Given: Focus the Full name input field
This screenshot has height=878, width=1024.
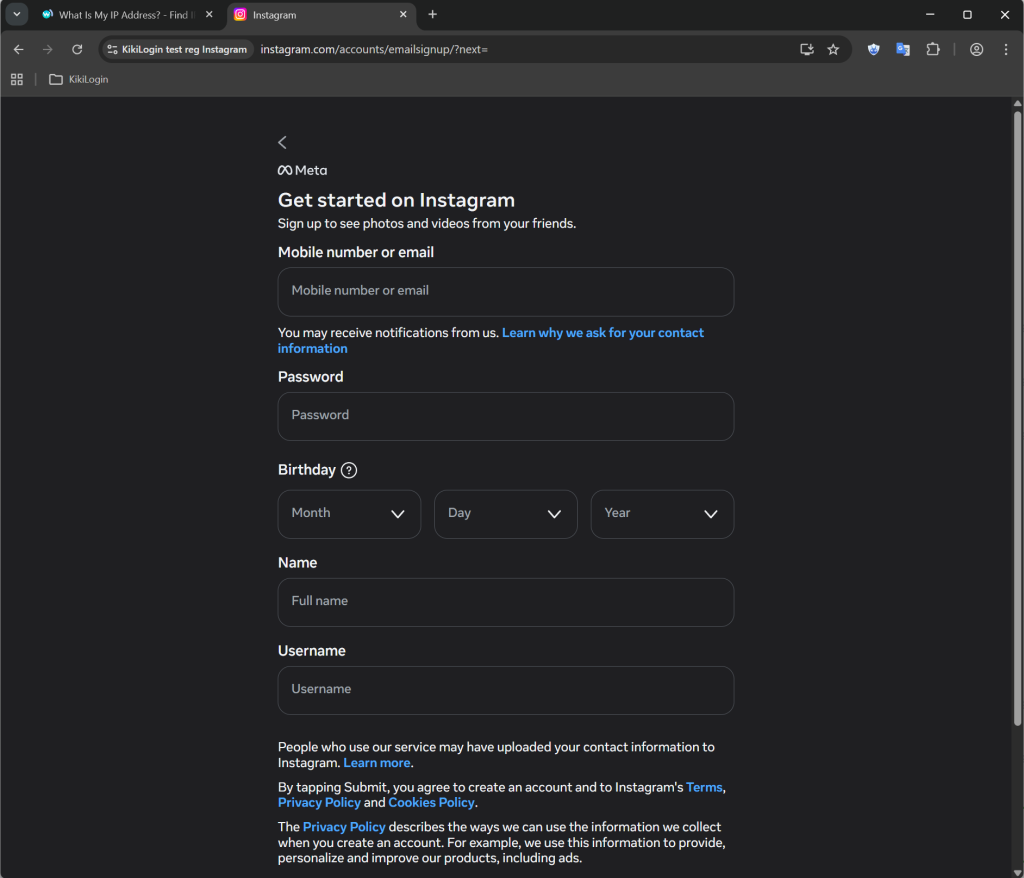Looking at the screenshot, I should [505, 602].
